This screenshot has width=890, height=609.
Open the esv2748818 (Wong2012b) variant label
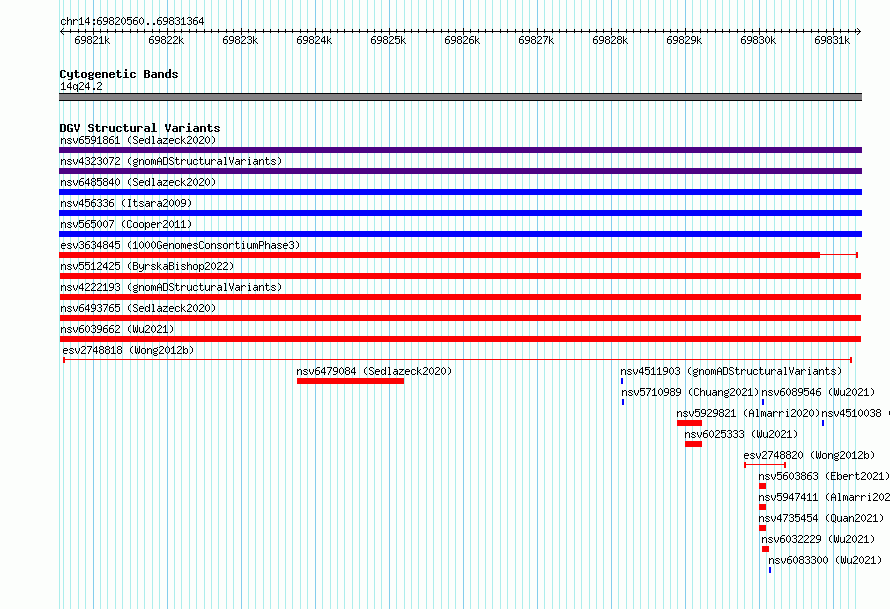pyautogui.click(x=128, y=350)
